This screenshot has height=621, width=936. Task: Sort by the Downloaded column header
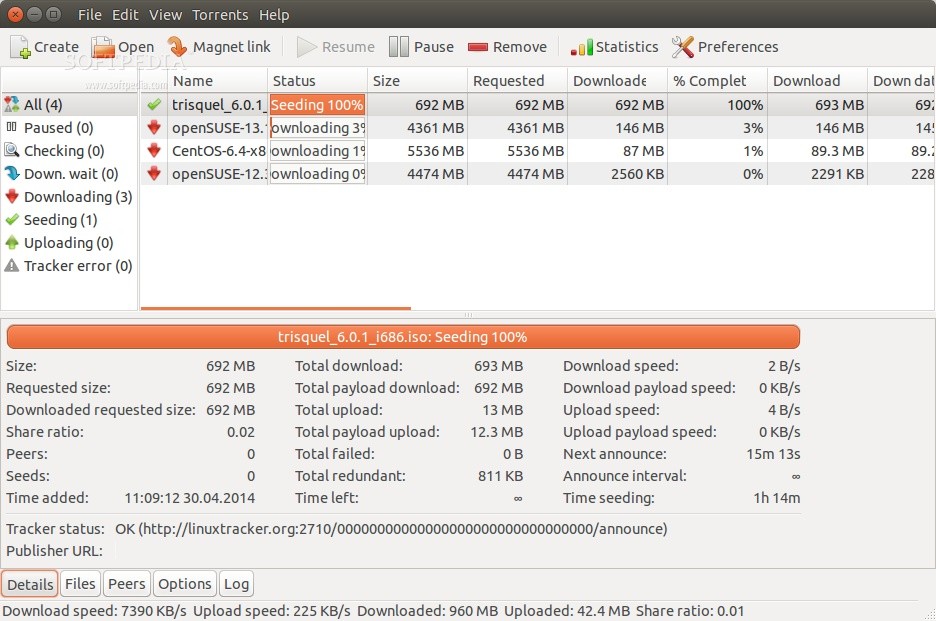coord(617,81)
